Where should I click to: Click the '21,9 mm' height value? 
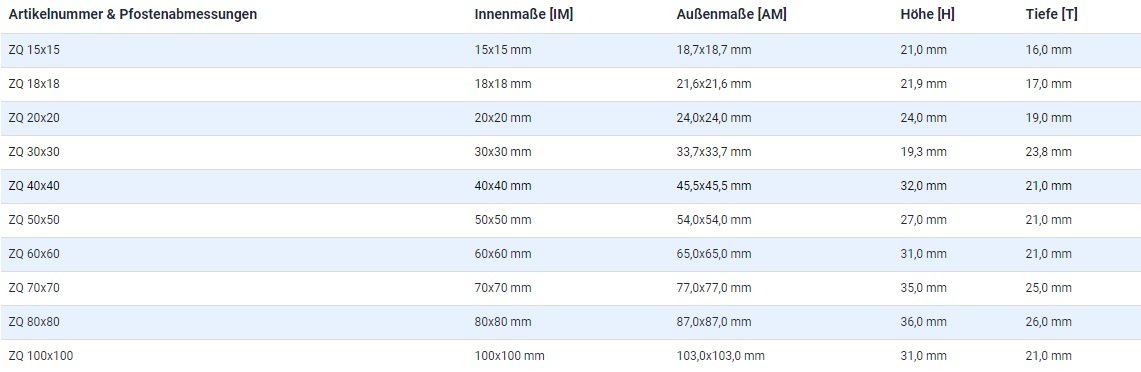[x=923, y=84]
